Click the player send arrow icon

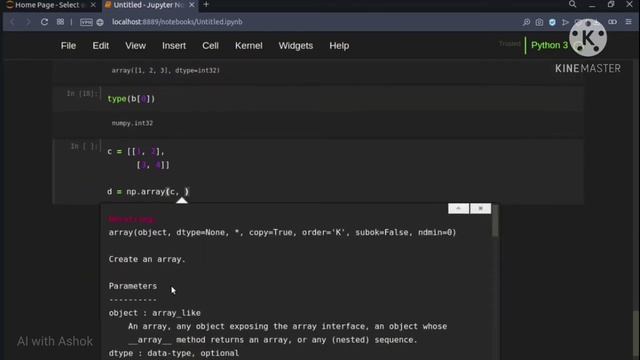565,22
